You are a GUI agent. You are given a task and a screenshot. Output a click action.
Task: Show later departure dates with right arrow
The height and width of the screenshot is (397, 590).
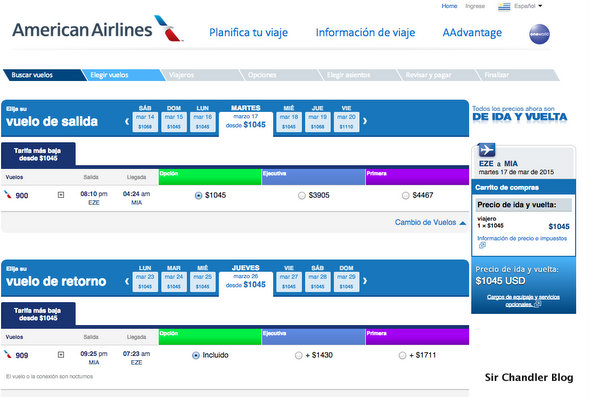(365, 121)
